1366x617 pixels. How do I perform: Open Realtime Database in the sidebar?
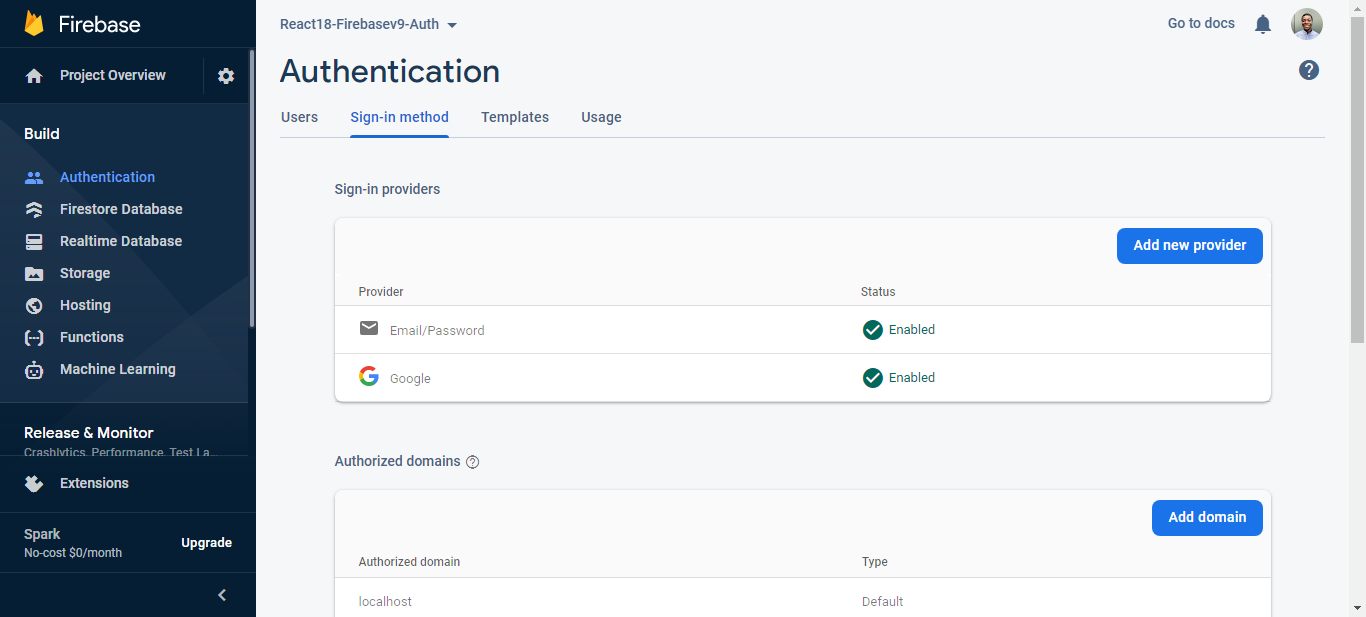click(121, 241)
